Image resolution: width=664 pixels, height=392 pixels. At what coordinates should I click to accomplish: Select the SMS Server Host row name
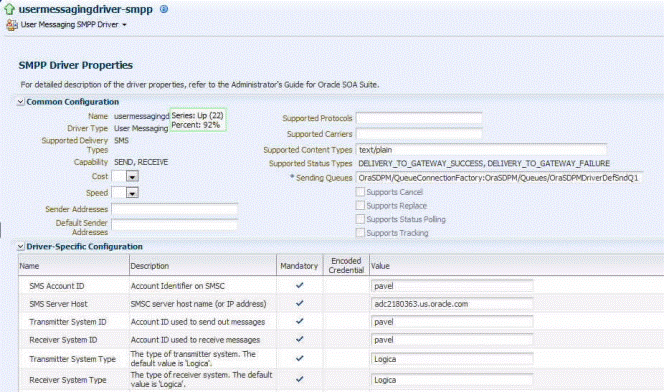(x=58, y=304)
